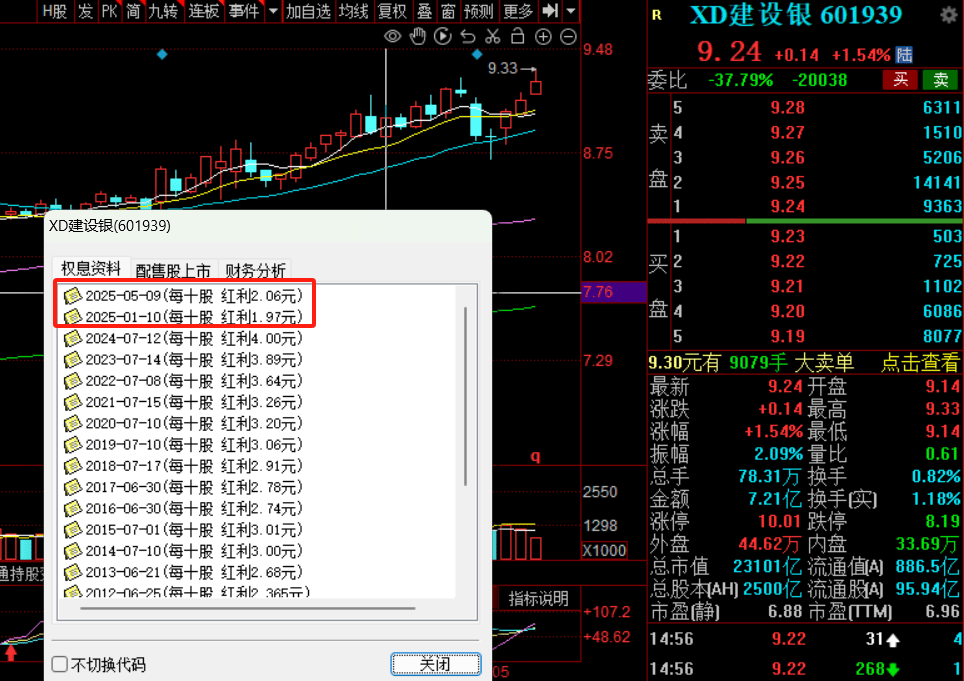Click the 指标说明 button
This screenshot has height=681, width=964.
coord(539,599)
